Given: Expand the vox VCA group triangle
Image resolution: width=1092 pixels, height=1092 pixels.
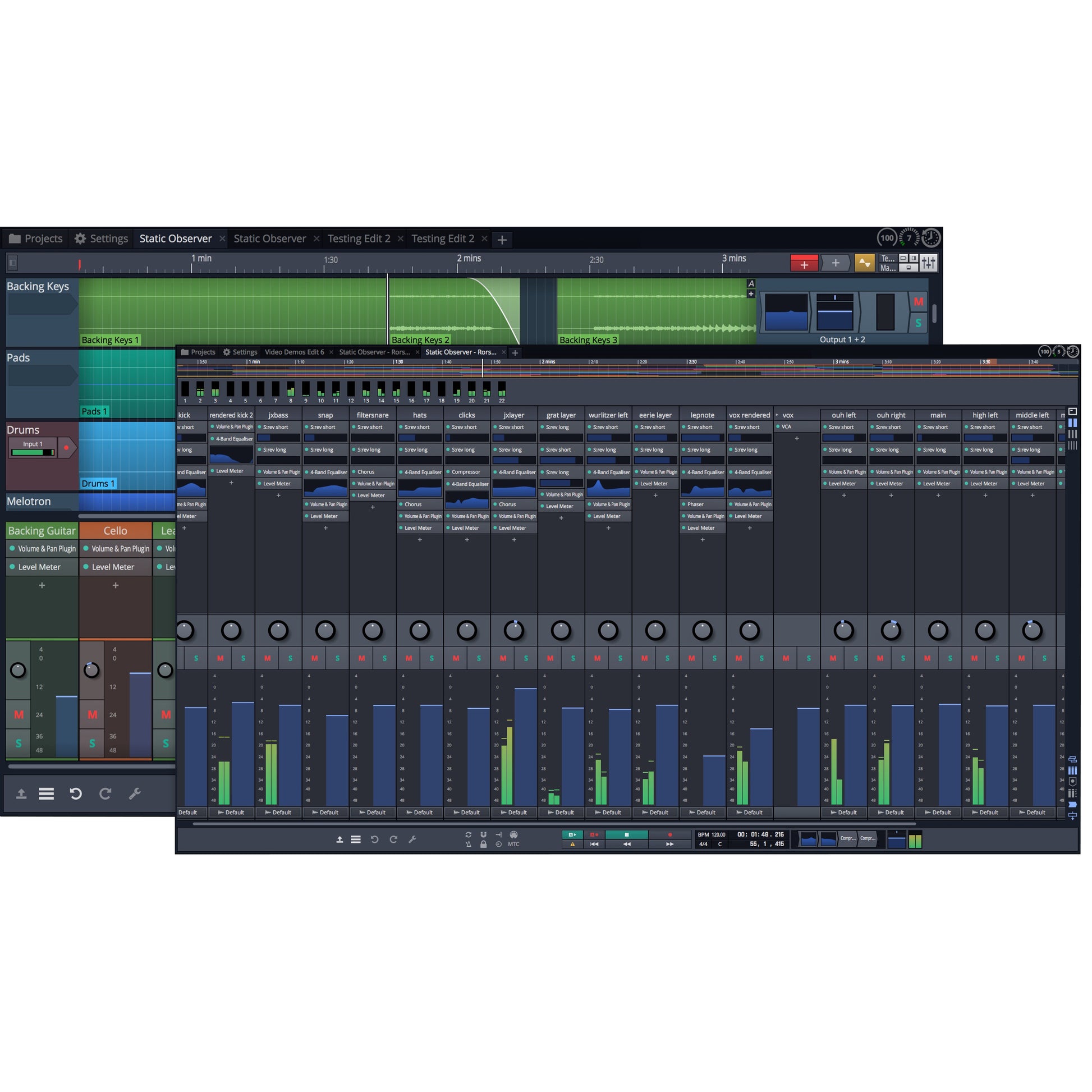Looking at the screenshot, I should click(x=777, y=415).
